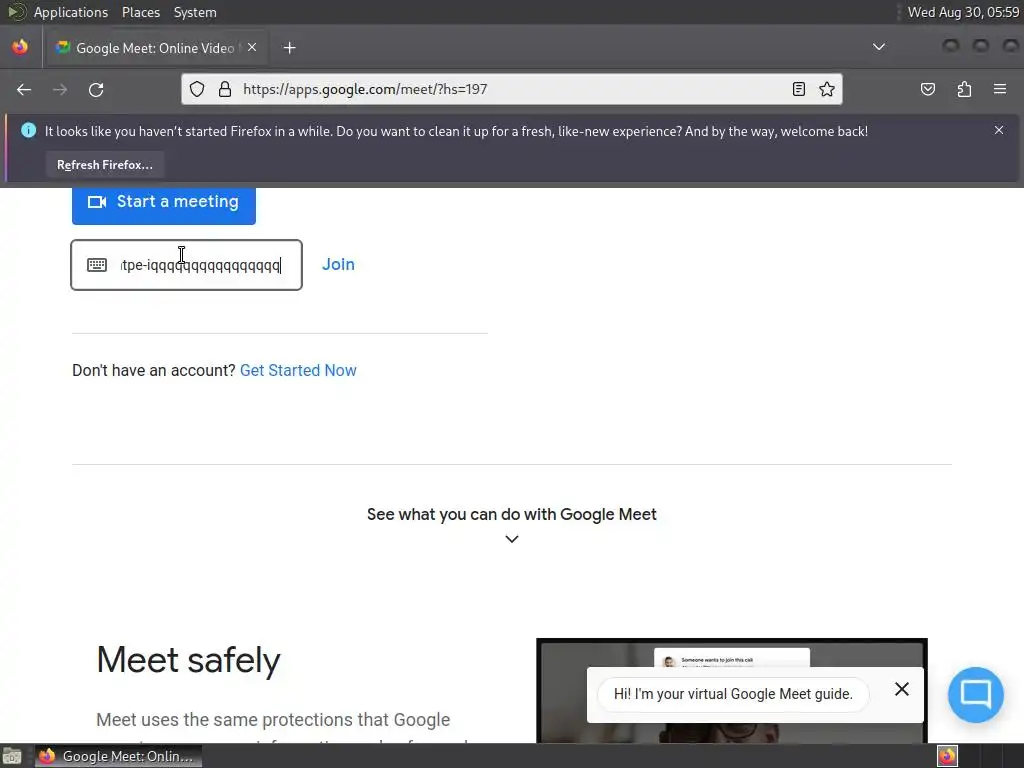This screenshot has width=1024, height=768.
Task: Reload the current page
Action: 96,89
